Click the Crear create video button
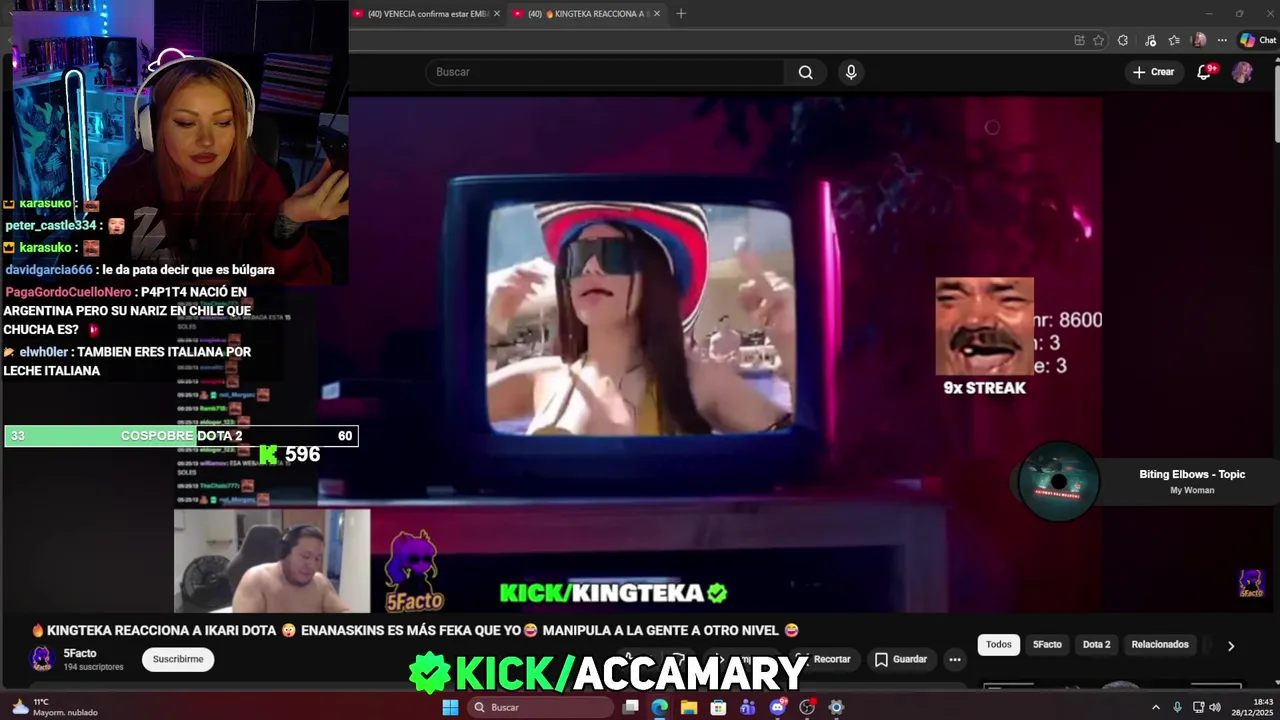1280x720 pixels. (x=1153, y=72)
